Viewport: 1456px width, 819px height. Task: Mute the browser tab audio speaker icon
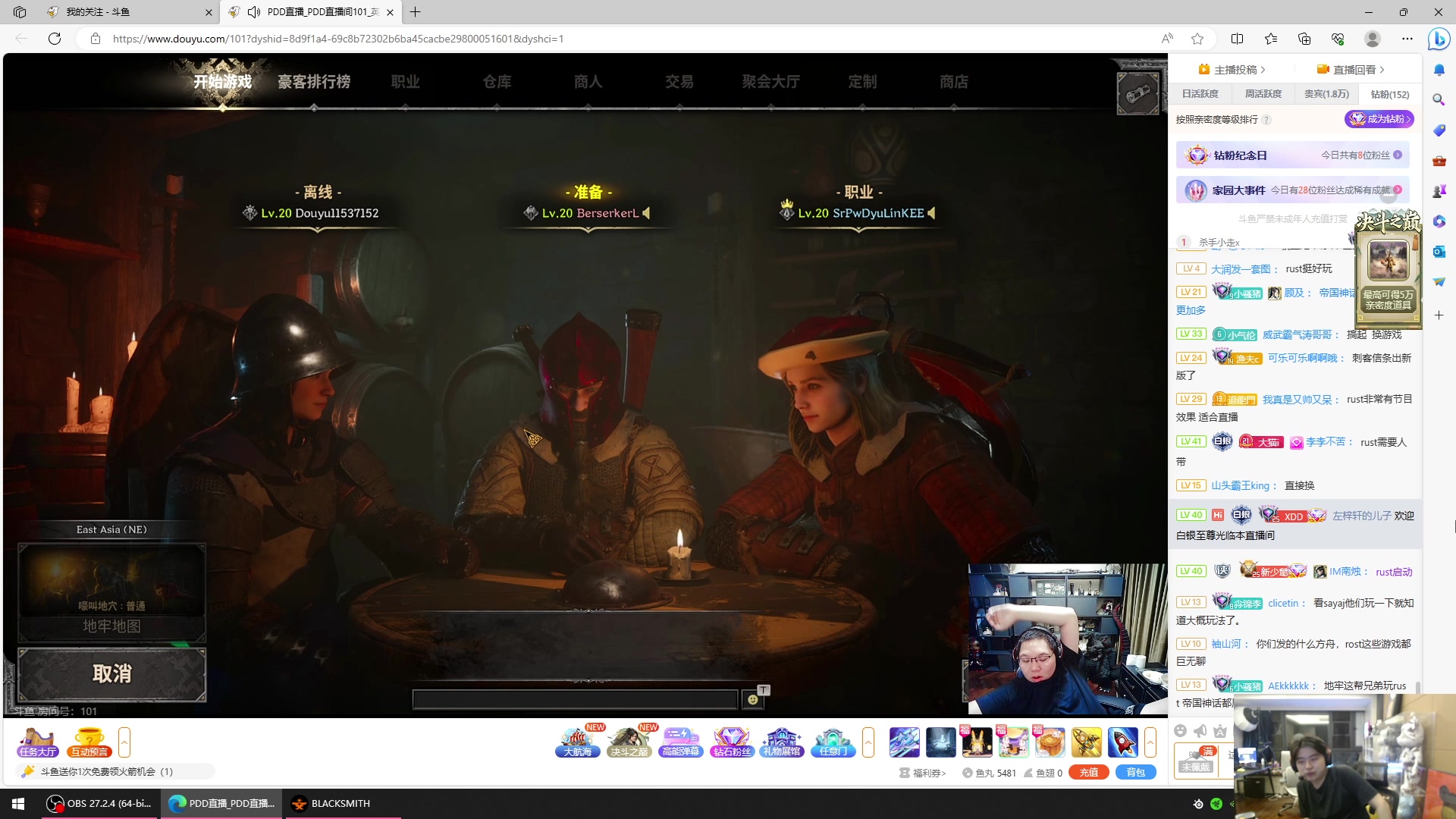pos(254,12)
